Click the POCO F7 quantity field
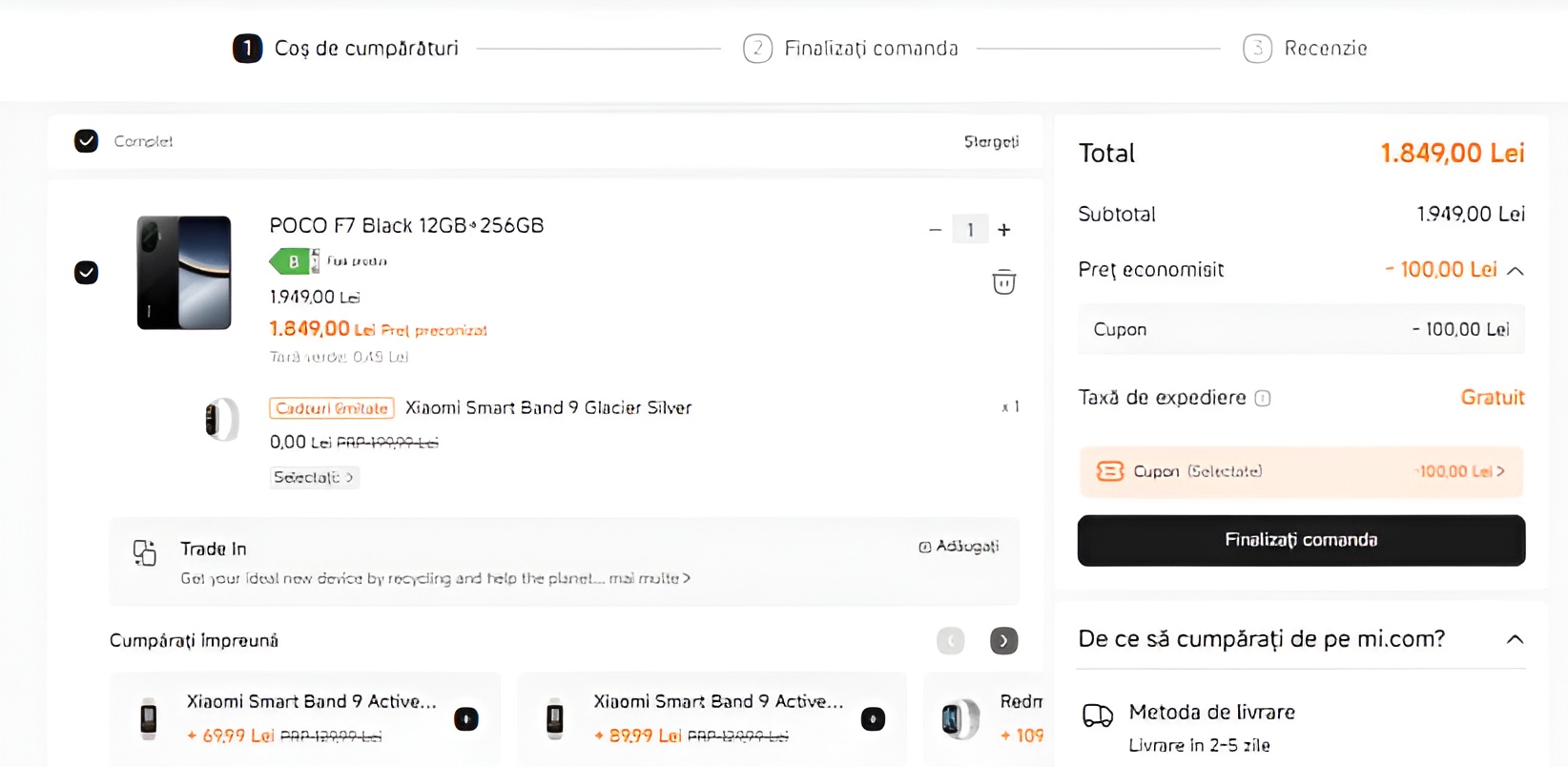The height and width of the screenshot is (767, 1568). click(970, 230)
